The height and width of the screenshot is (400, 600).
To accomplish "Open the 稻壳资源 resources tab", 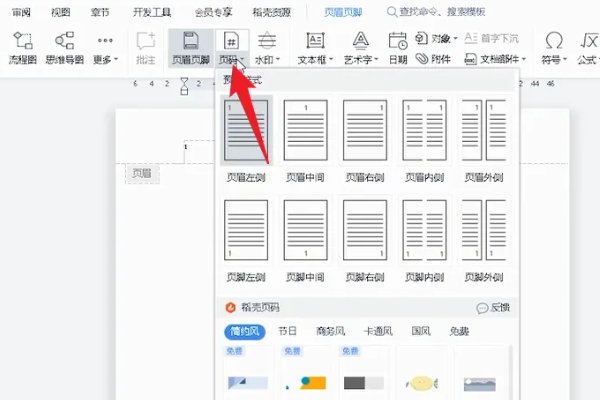I will 271,12.
